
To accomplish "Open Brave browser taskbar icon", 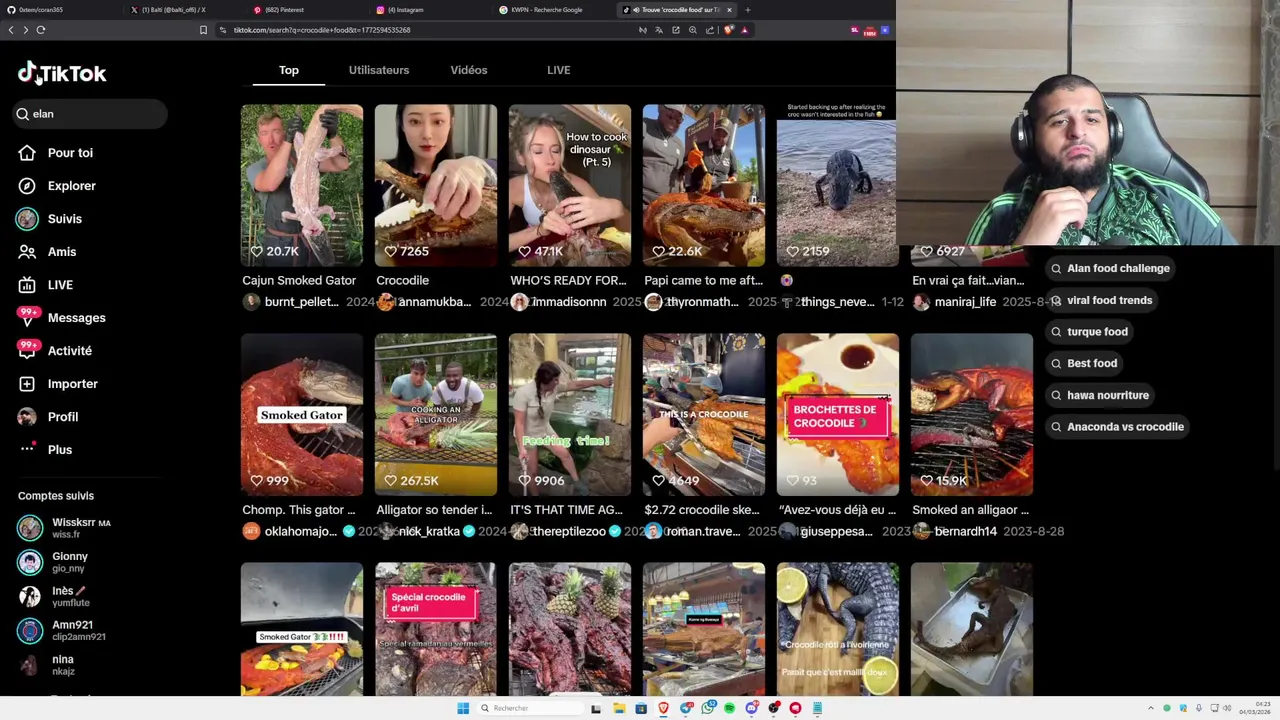I will point(663,708).
